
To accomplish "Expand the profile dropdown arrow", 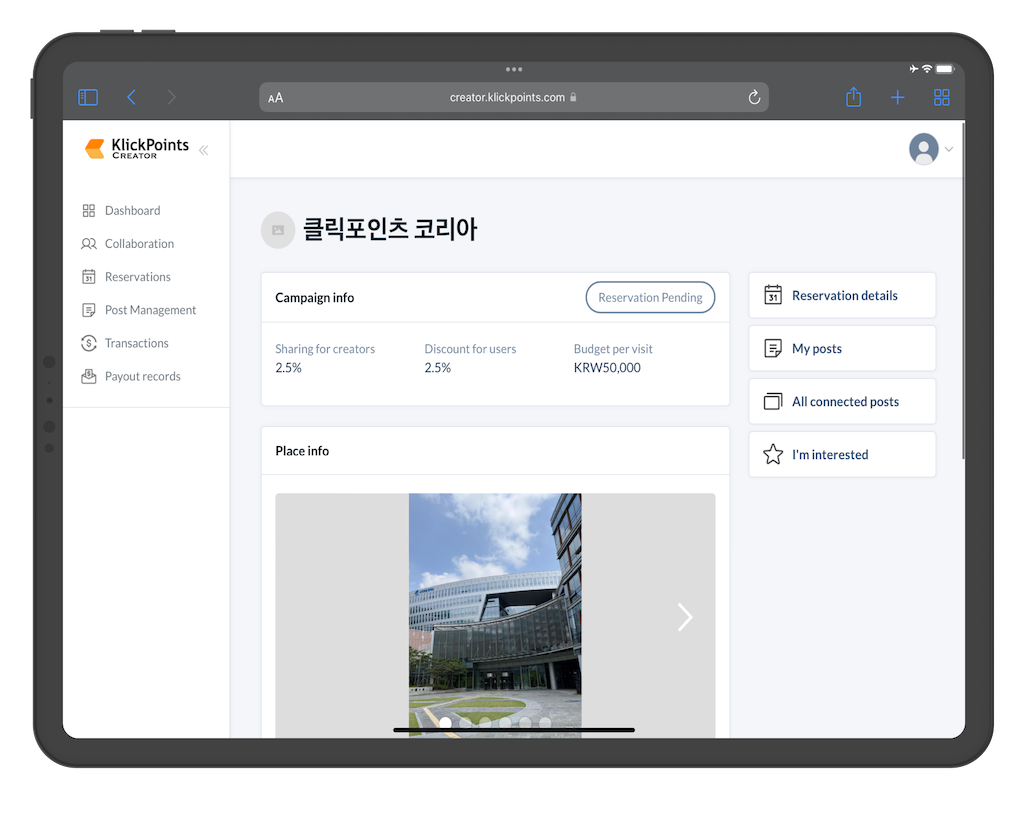I will tap(949, 150).
